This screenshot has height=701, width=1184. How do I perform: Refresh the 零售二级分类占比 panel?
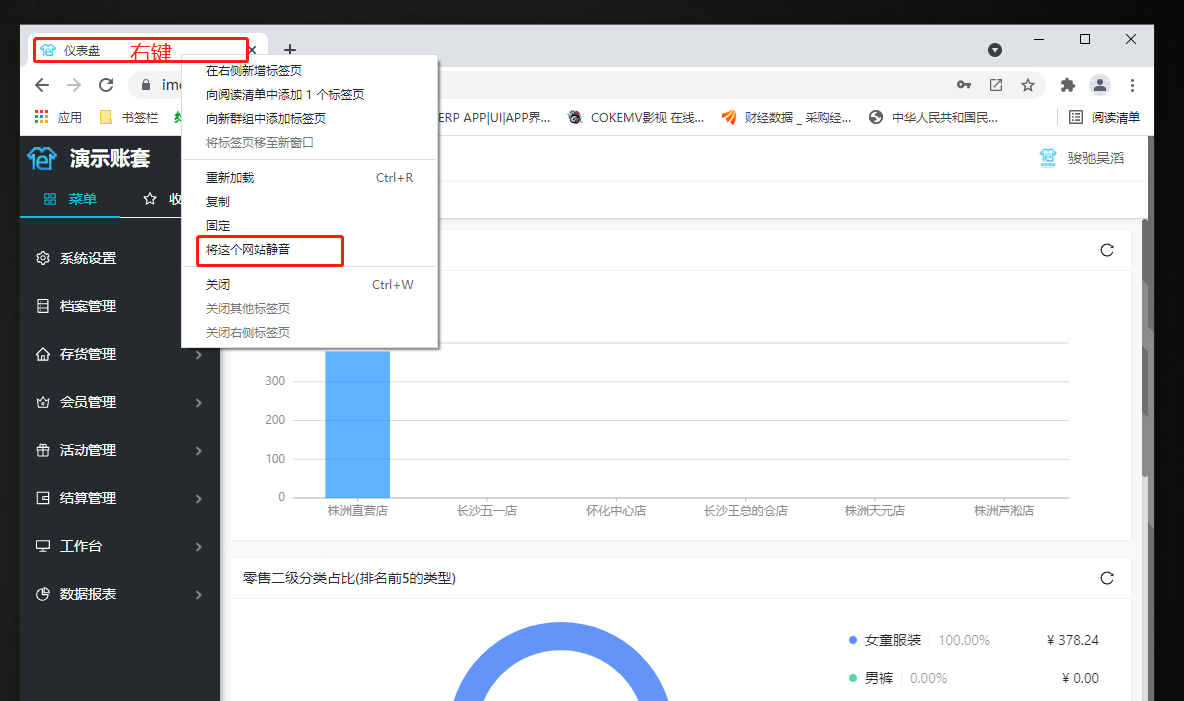(1107, 578)
